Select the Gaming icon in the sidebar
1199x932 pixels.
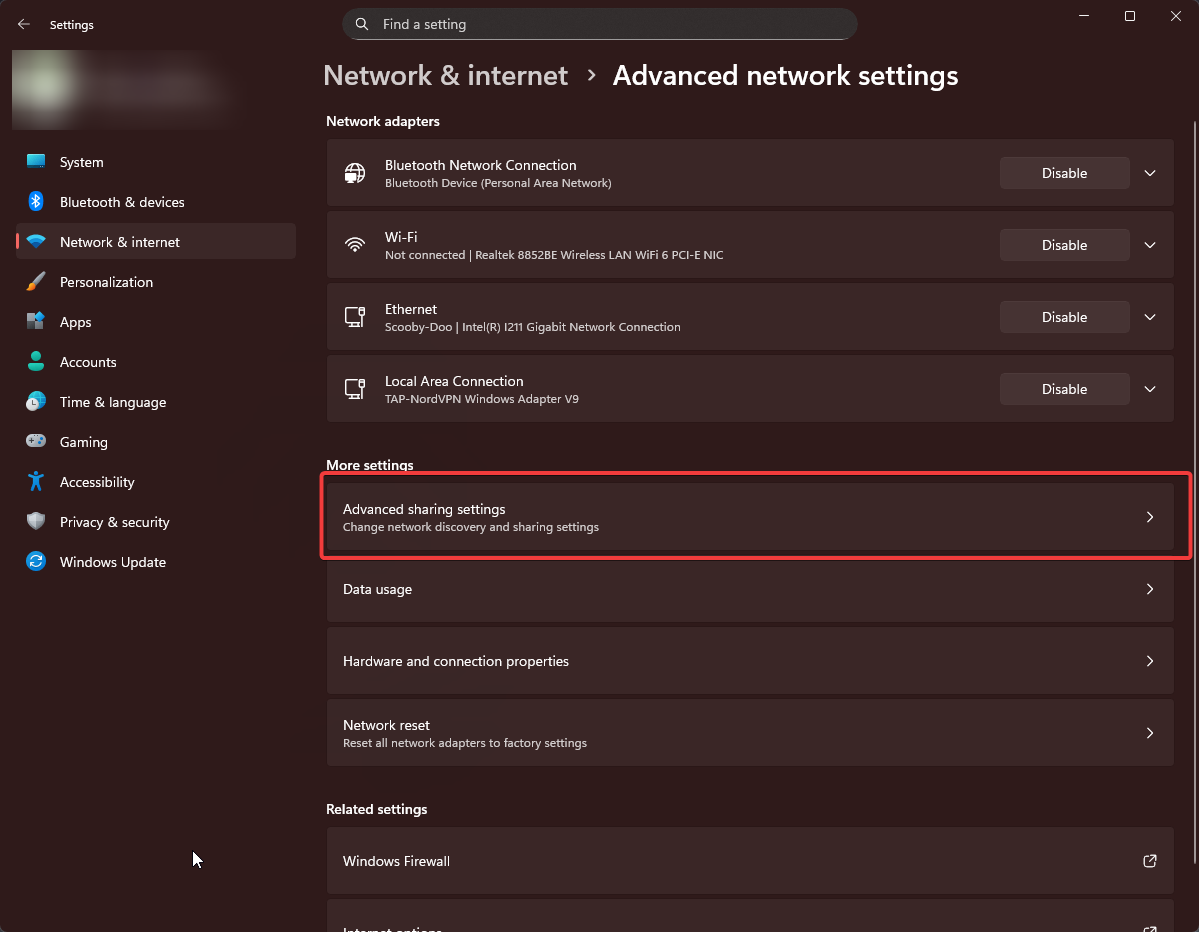point(36,441)
